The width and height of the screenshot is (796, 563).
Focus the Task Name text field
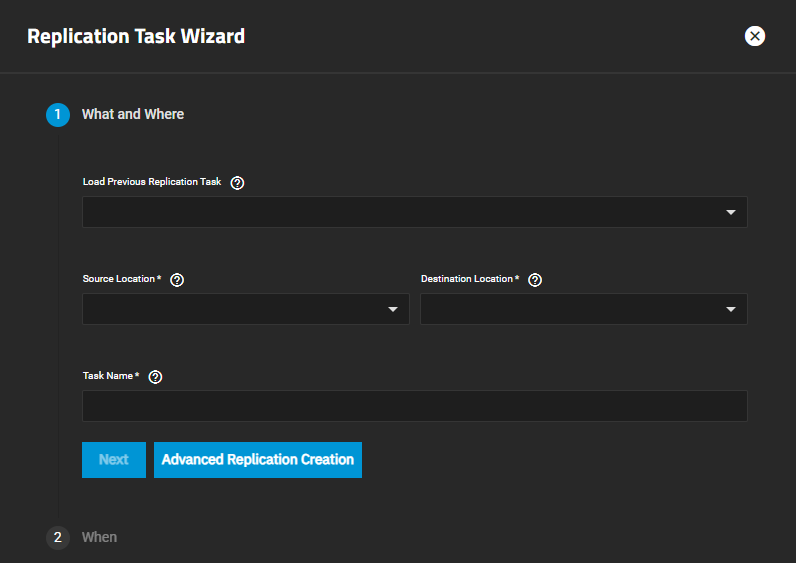[414, 406]
